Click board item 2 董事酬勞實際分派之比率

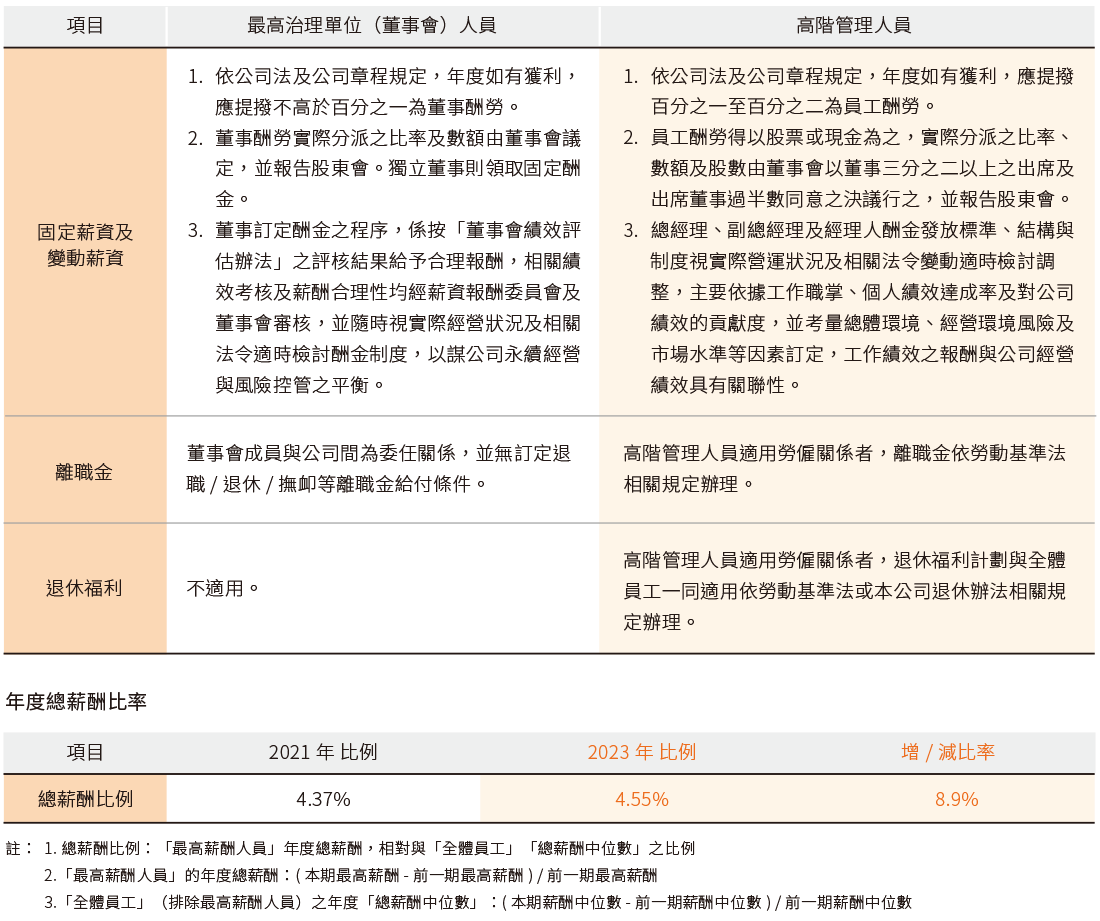click(x=384, y=168)
